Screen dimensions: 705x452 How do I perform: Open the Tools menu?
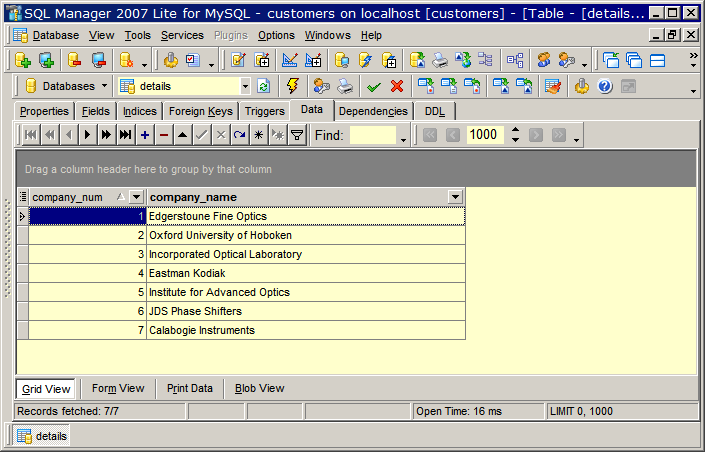138,35
